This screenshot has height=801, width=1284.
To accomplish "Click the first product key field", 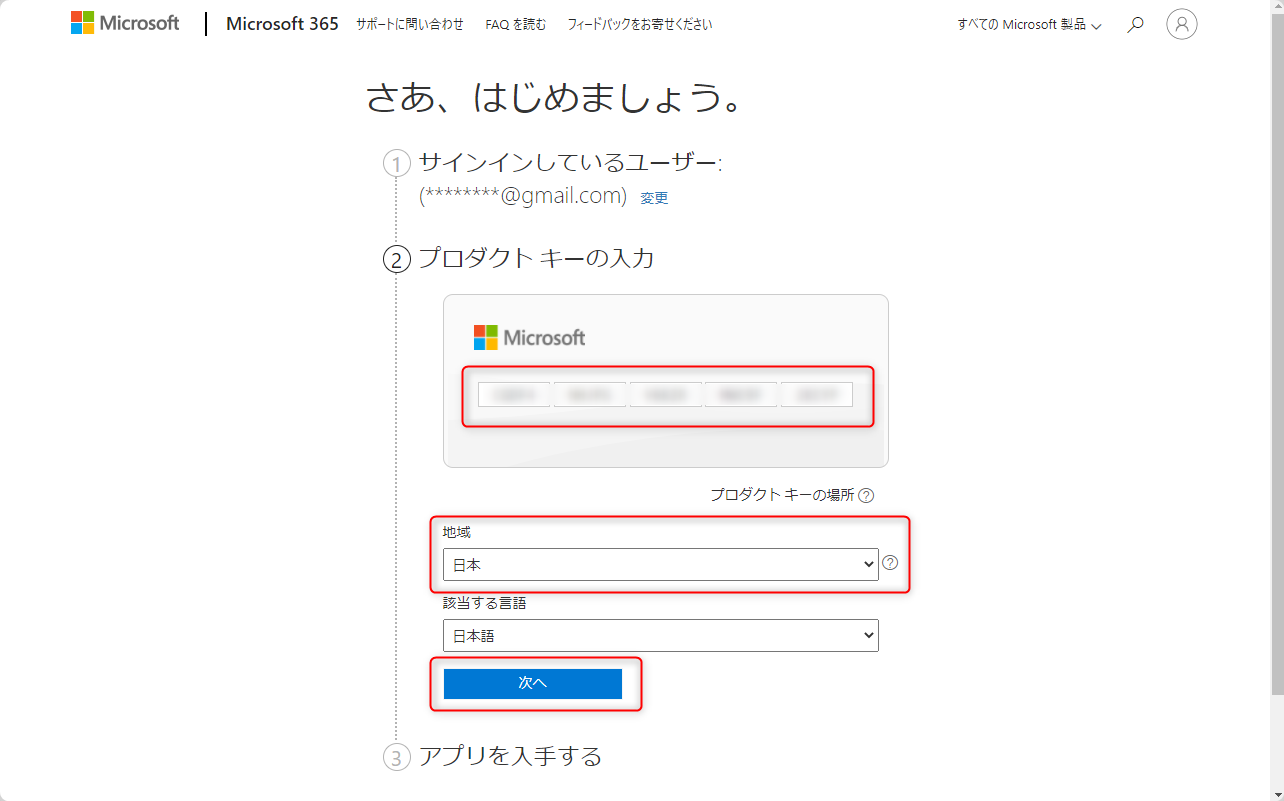I will click(x=514, y=395).
